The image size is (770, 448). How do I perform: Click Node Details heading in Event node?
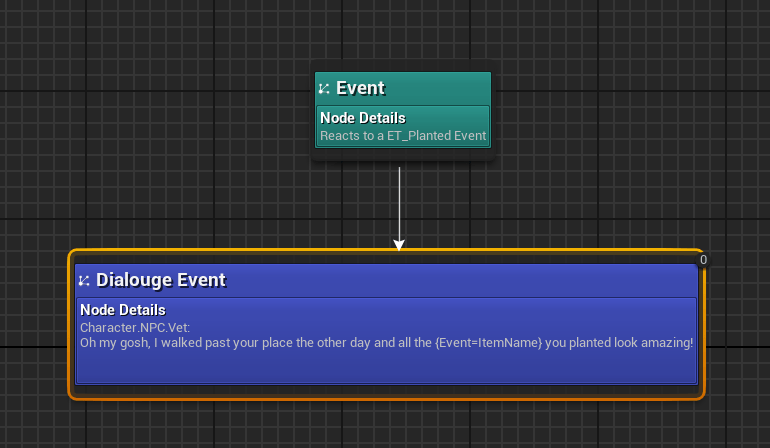point(362,118)
